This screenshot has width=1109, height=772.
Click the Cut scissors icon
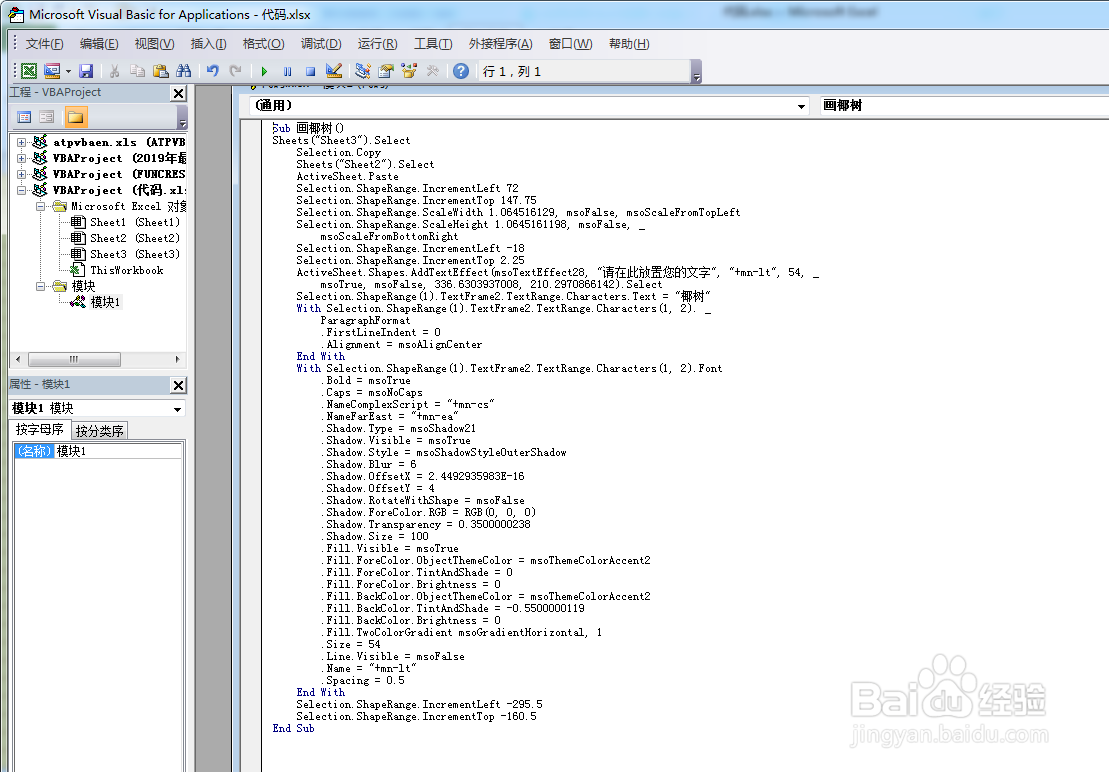tap(114, 71)
